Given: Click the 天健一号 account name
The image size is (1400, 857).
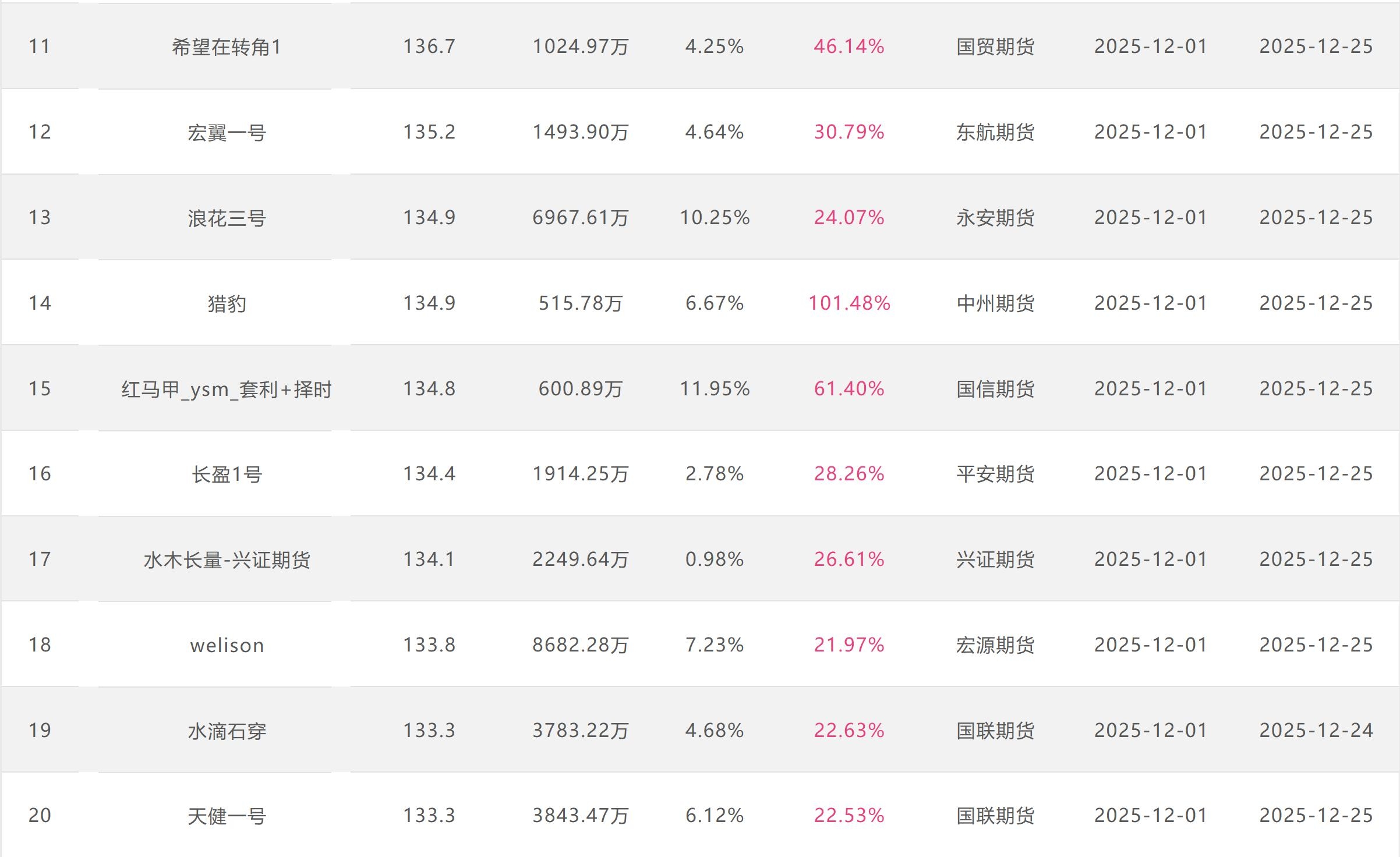Looking at the screenshot, I should [227, 816].
